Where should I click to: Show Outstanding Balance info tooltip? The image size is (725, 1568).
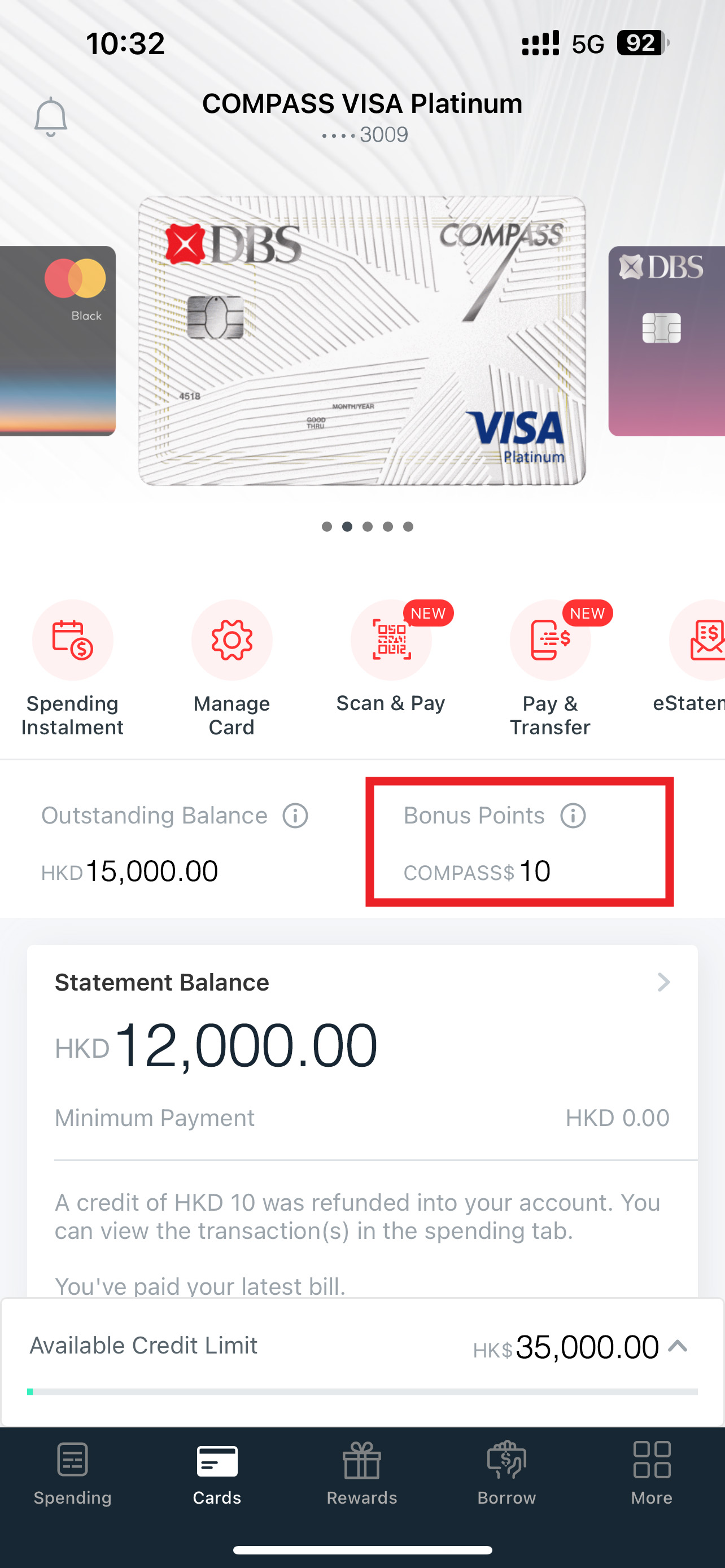(x=295, y=816)
